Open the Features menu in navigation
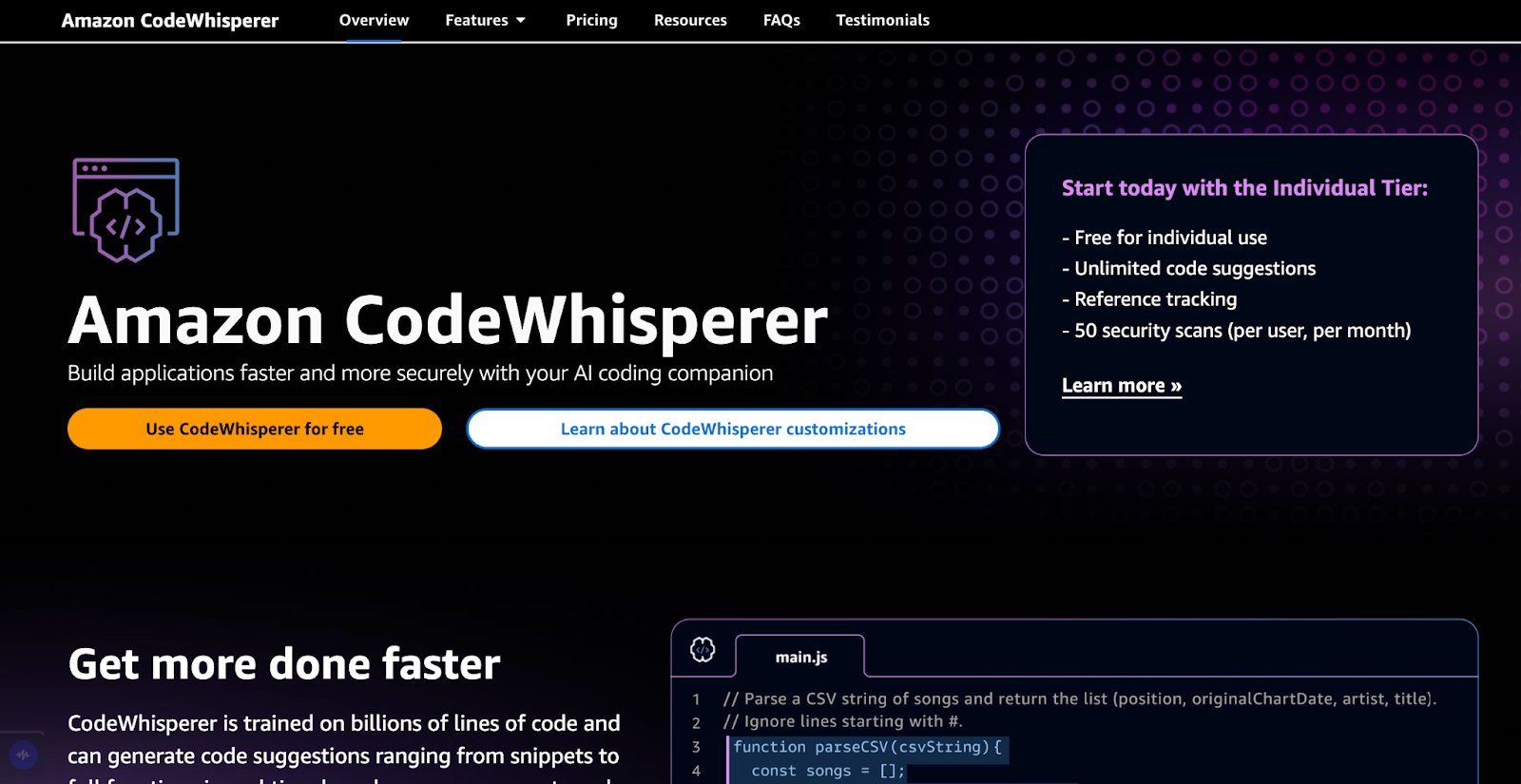The height and width of the screenshot is (784, 1521). (476, 21)
